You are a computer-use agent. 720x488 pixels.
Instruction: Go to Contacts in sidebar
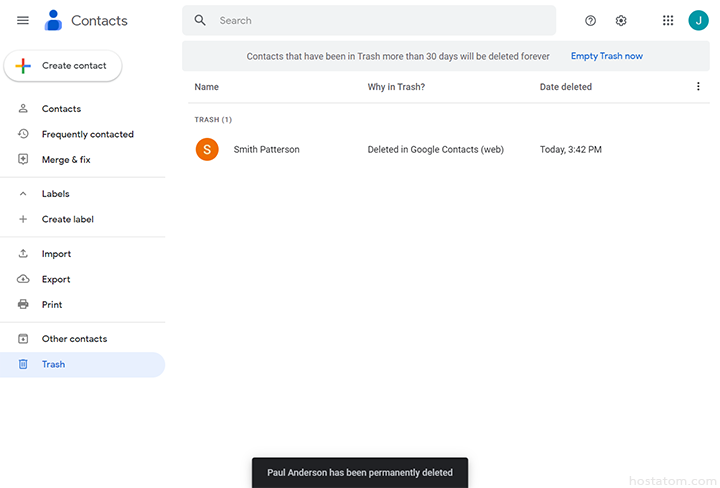click(61, 109)
